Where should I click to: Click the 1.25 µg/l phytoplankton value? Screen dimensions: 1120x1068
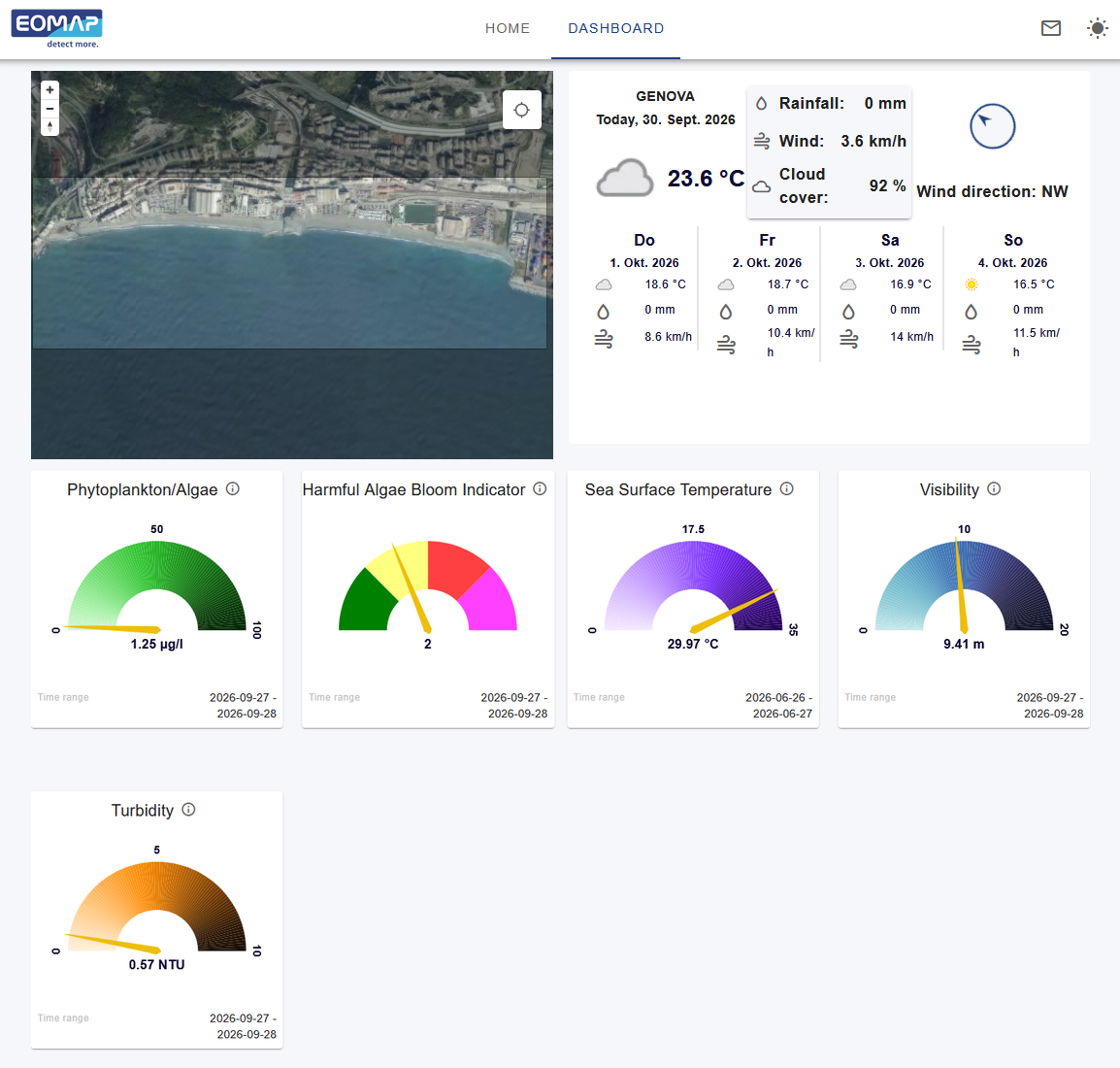[156, 645]
